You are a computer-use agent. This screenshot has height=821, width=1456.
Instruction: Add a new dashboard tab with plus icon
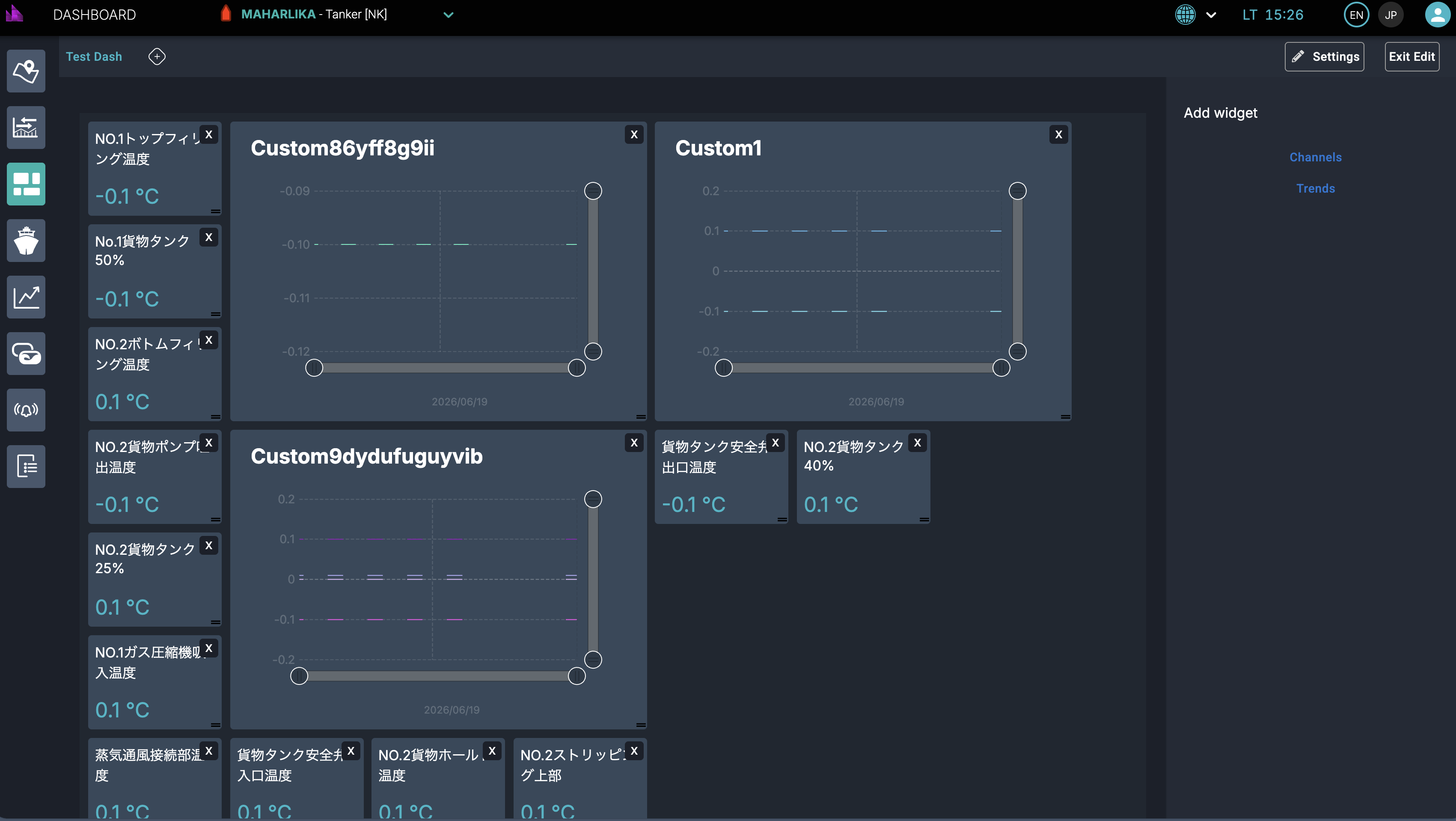coord(157,57)
